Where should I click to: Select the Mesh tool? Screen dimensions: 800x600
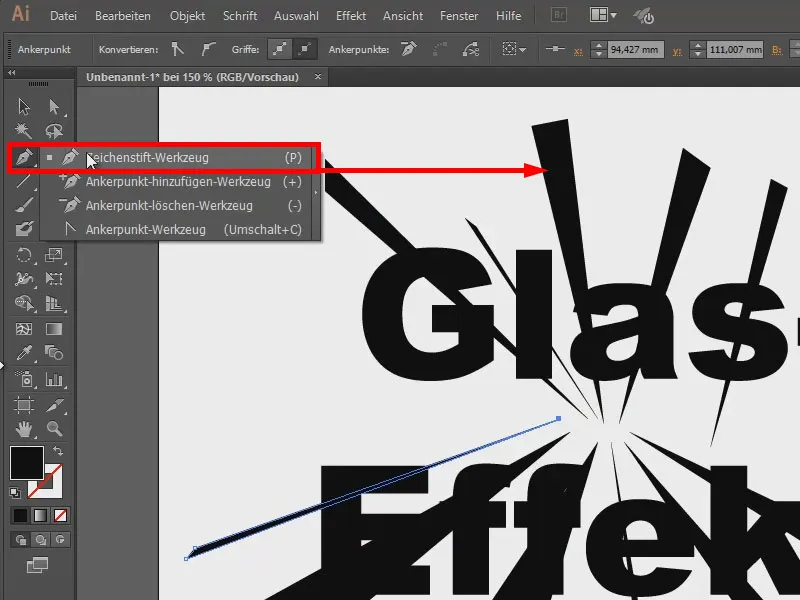23,329
